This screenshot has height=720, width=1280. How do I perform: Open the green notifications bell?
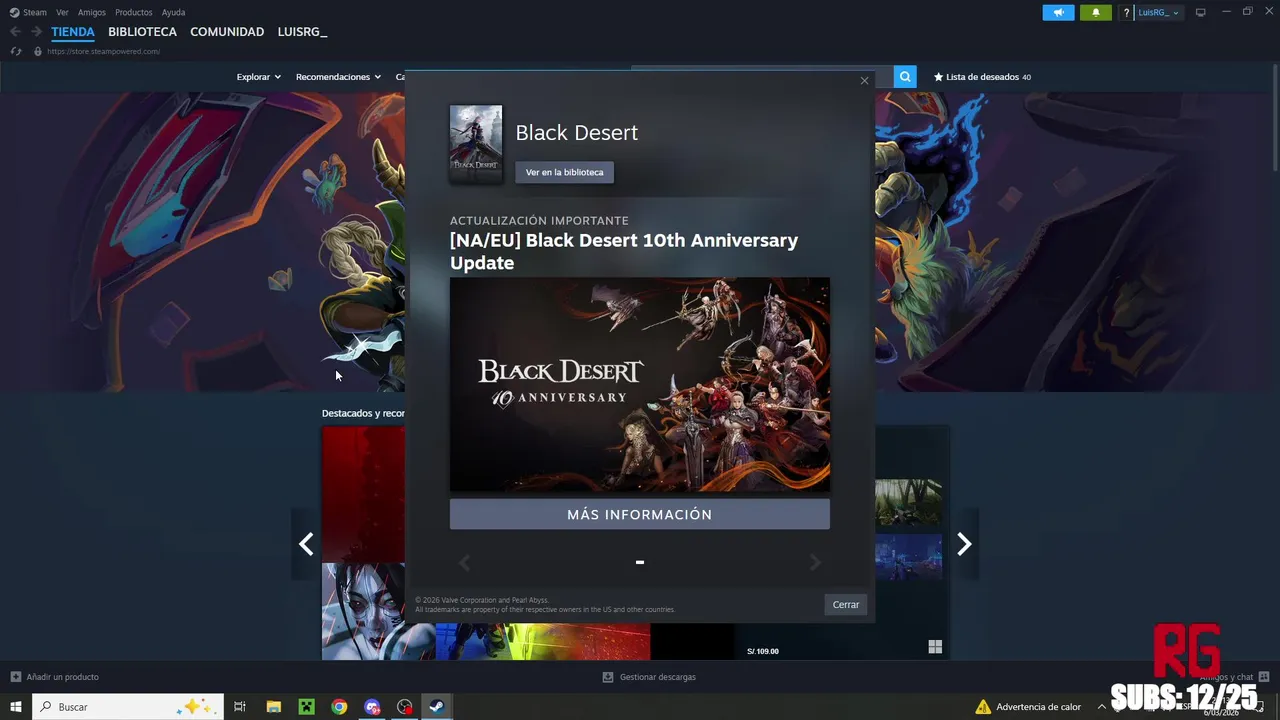pyautogui.click(x=1096, y=13)
